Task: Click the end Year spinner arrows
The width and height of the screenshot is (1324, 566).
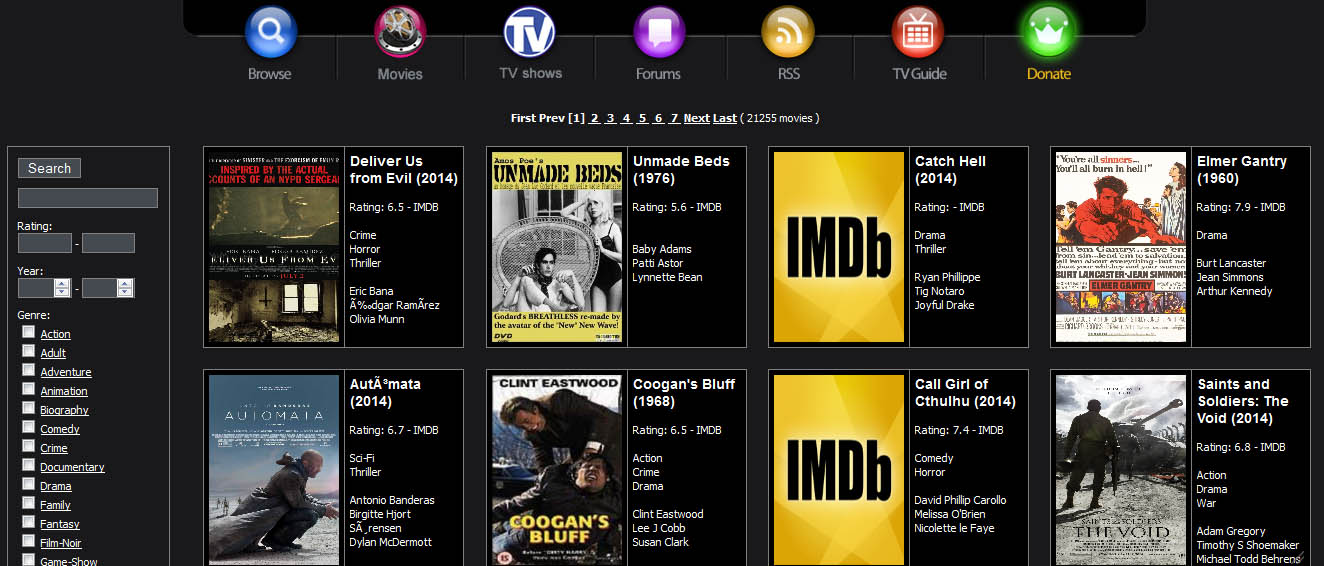Action: coord(125,288)
